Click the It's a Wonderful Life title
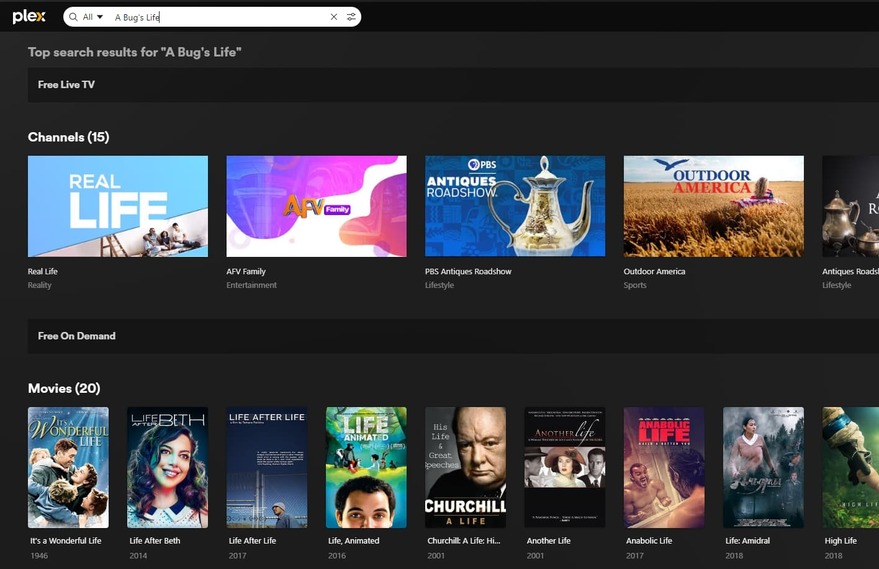Image resolution: width=879 pixels, height=569 pixels. (x=66, y=541)
